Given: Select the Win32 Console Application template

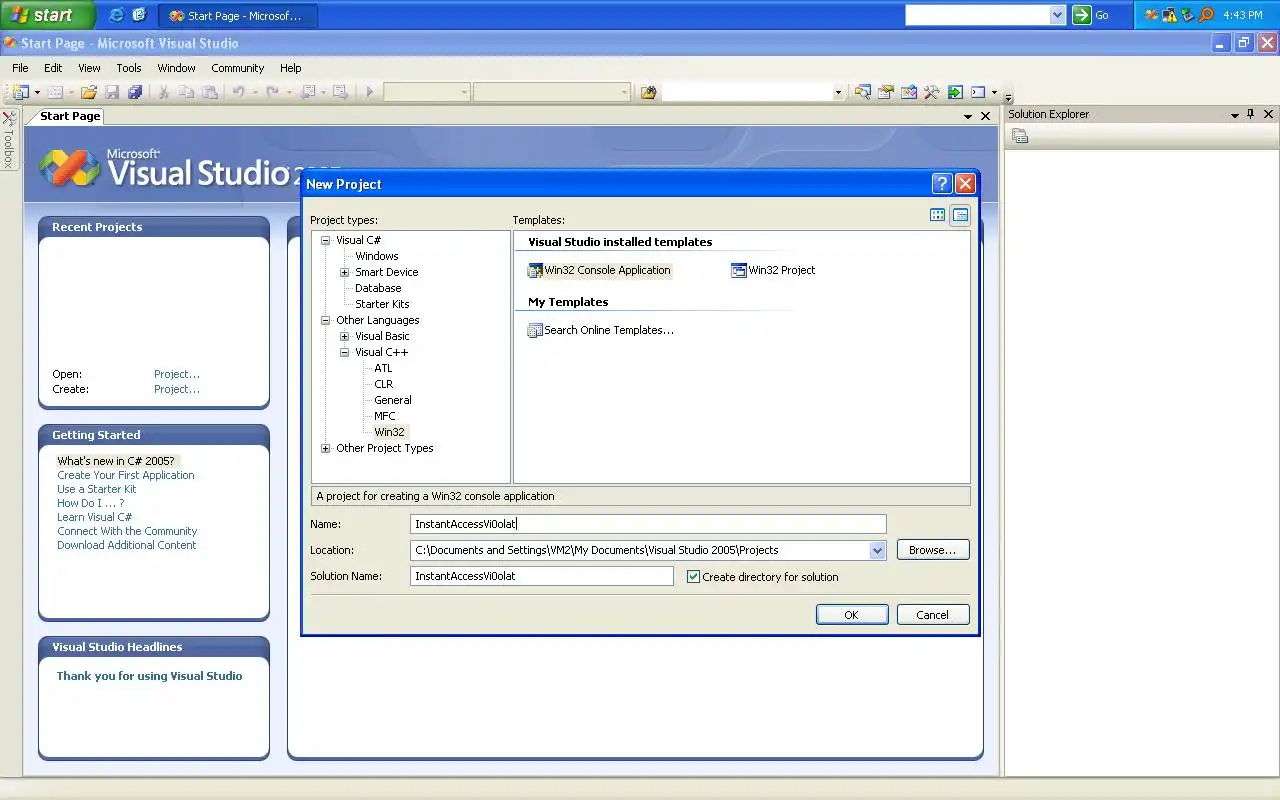Looking at the screenshot, I should point(600,270).
